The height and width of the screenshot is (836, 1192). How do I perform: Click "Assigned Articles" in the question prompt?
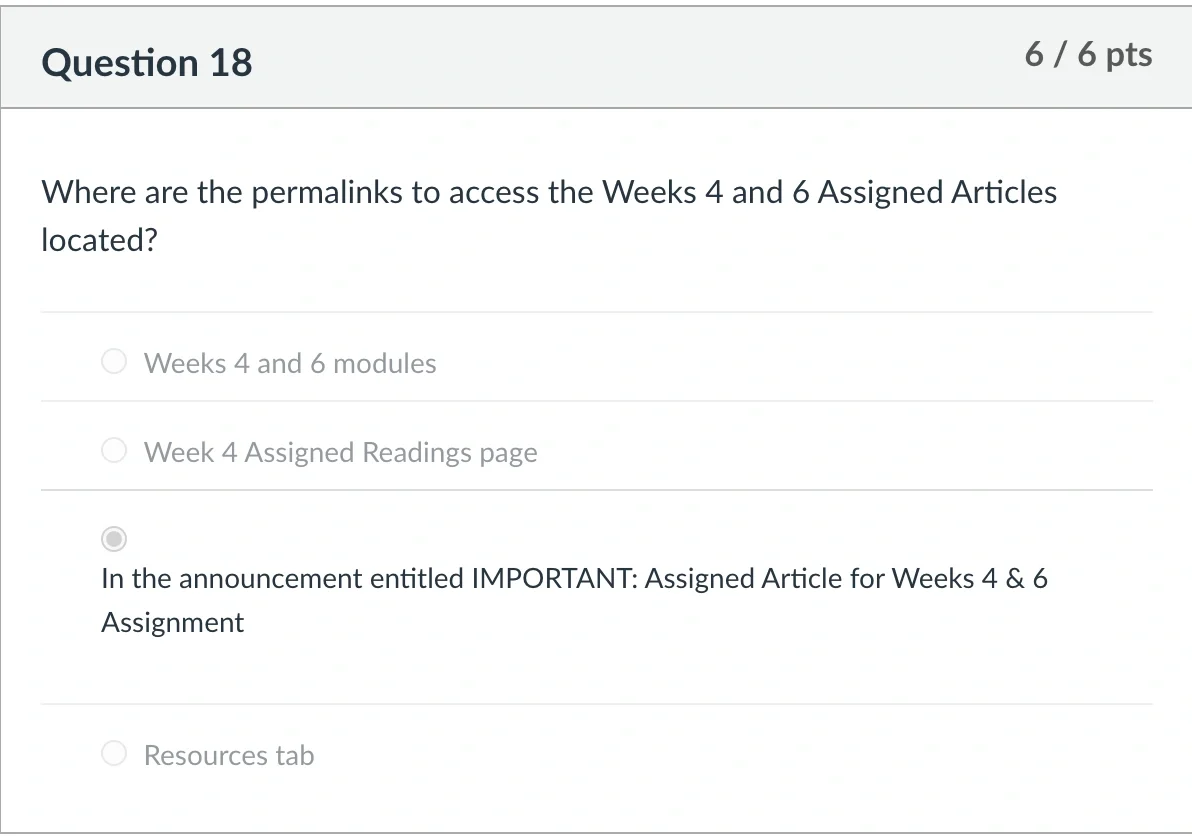click(937, 192)
